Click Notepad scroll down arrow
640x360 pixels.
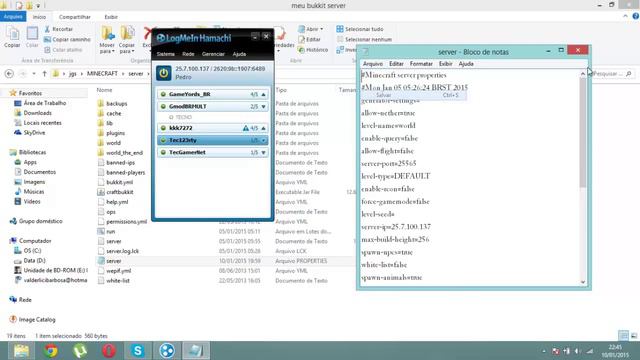point(583,282)
